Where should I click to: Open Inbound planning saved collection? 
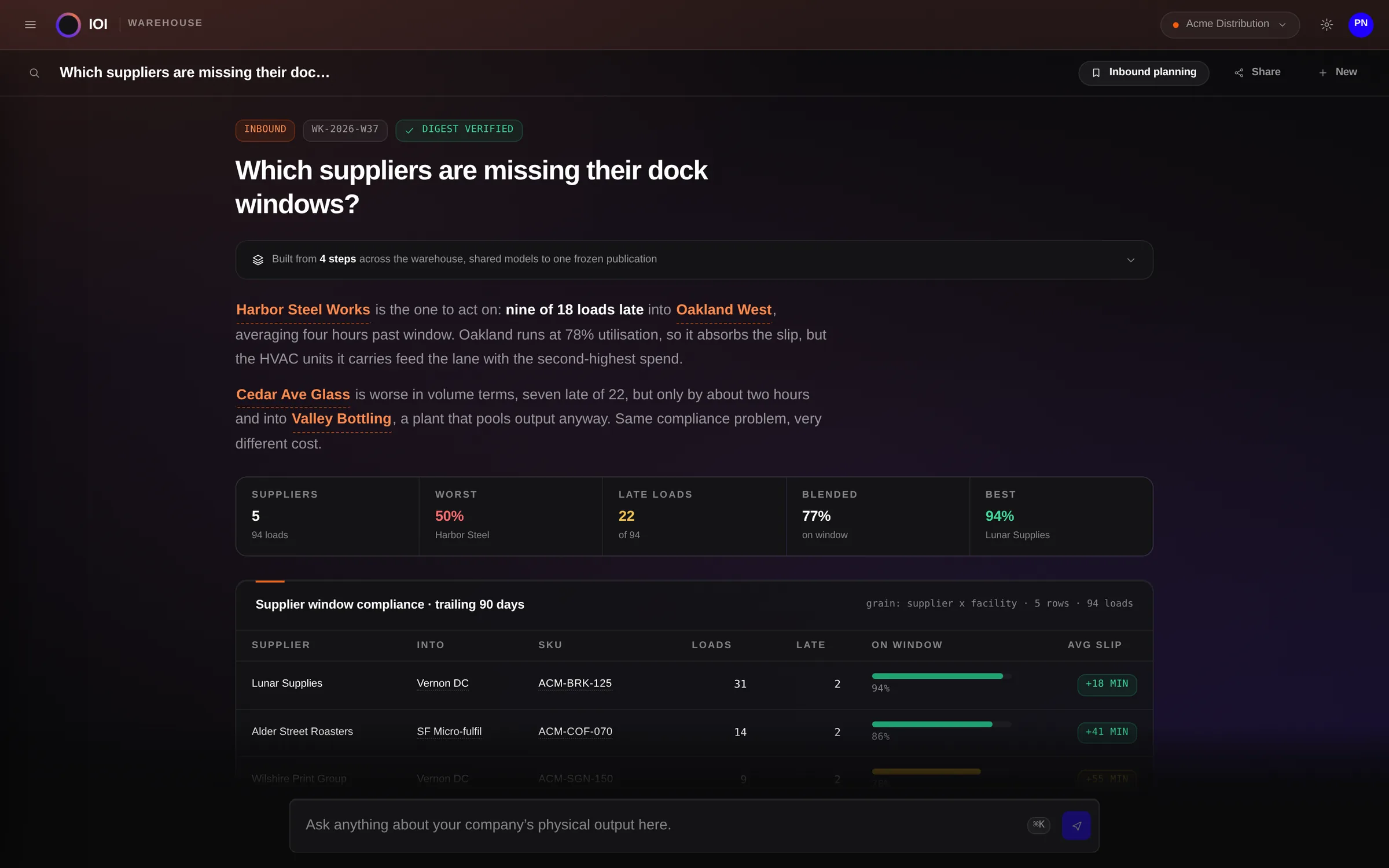1144,72
